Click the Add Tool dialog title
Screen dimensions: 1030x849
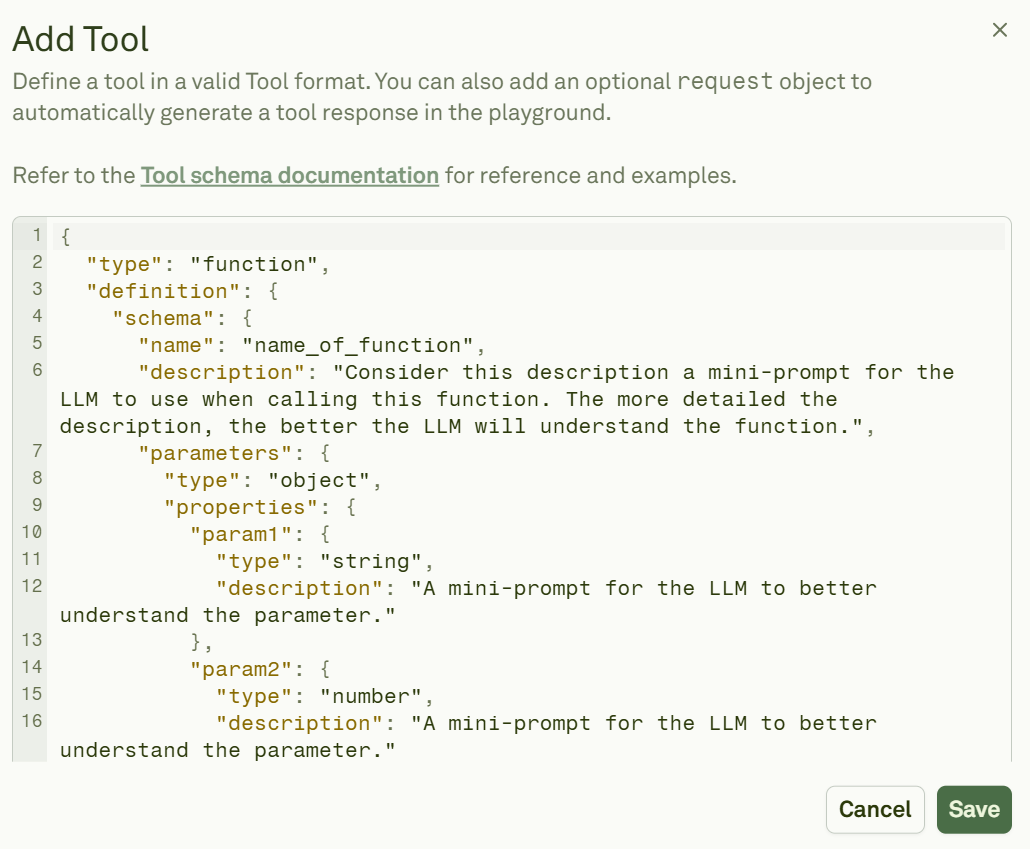(x=80, y=39)
